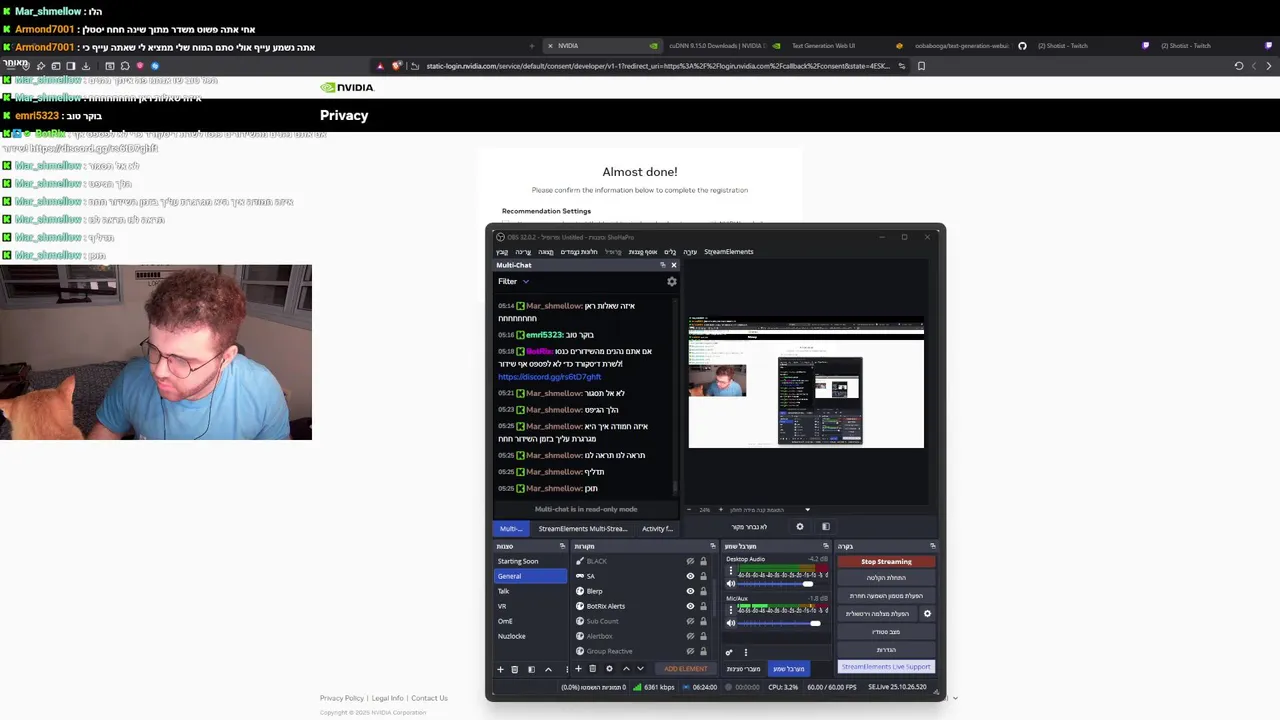Click StreamElements Live Support button

click(886, 666)
